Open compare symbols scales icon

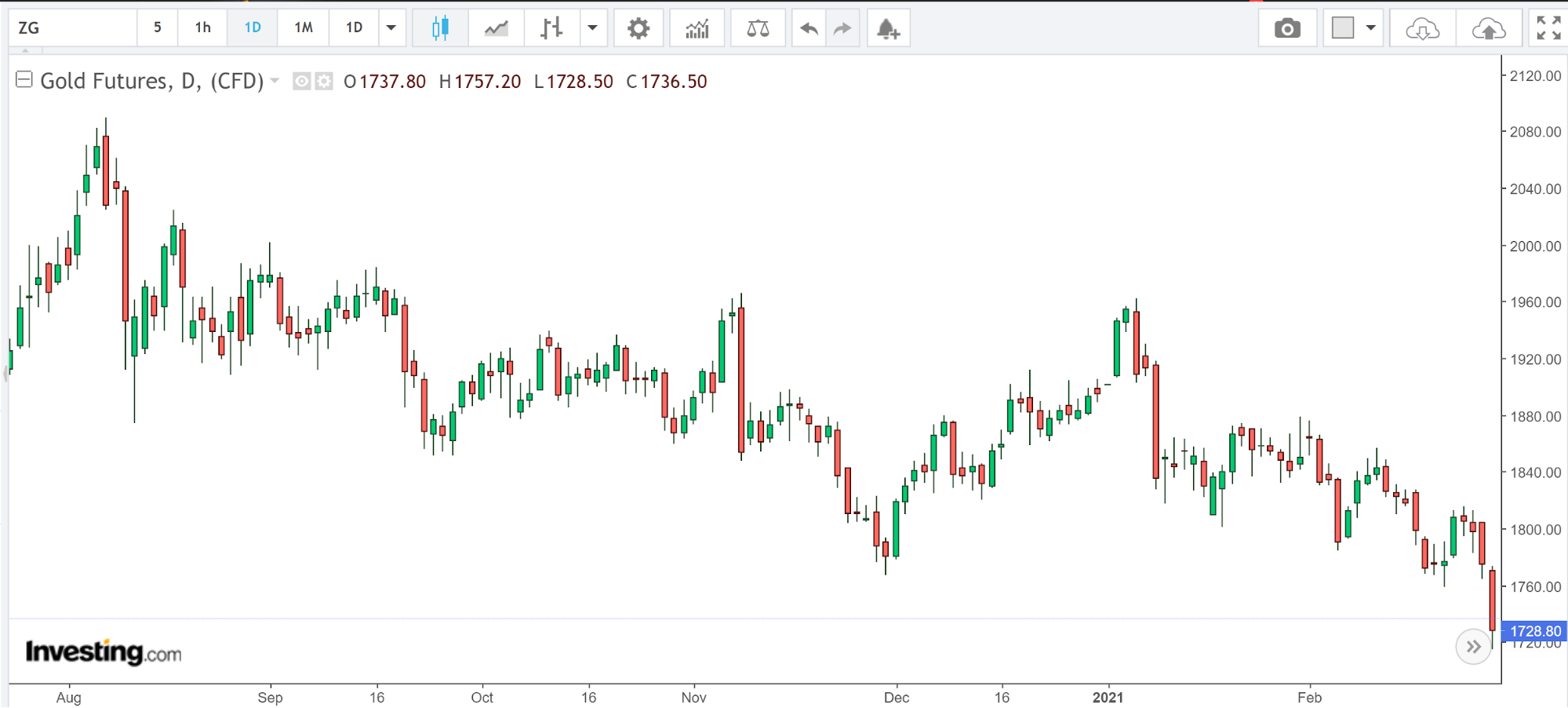[758, 28]
